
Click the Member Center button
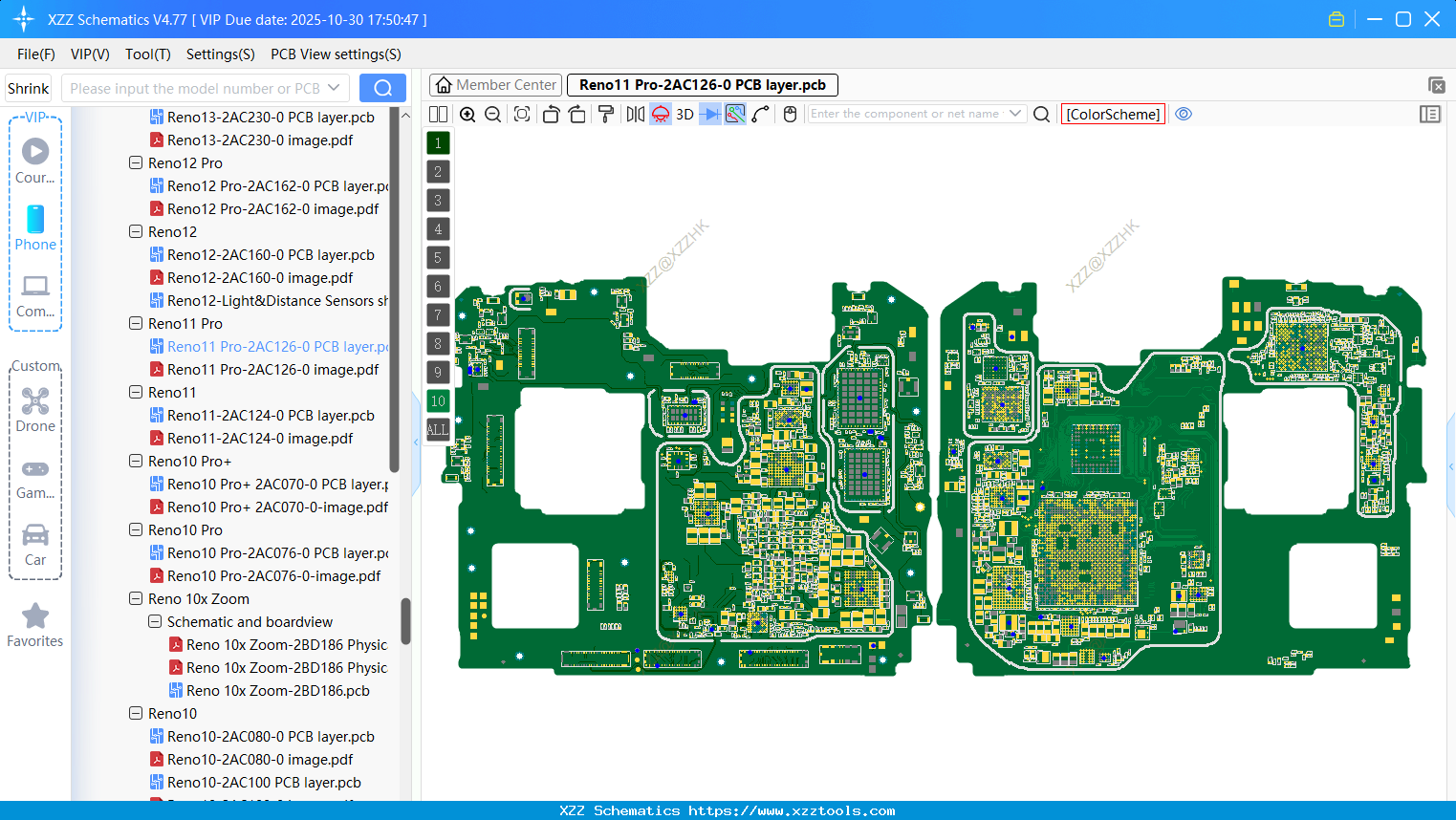coord(495,84)
